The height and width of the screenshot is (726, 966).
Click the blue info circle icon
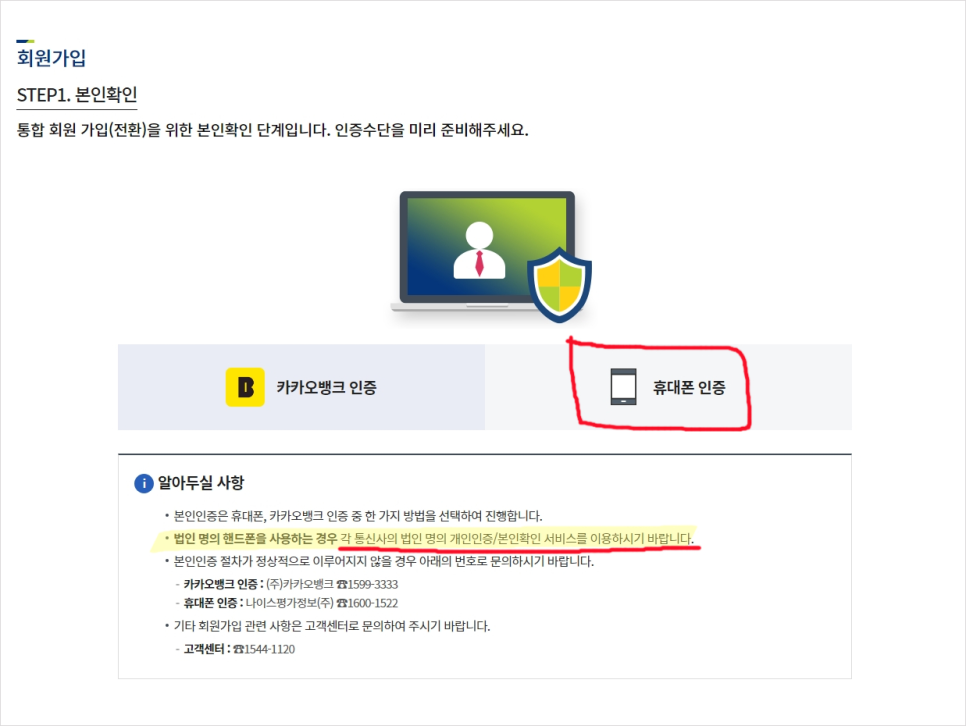tap(144, 483)
